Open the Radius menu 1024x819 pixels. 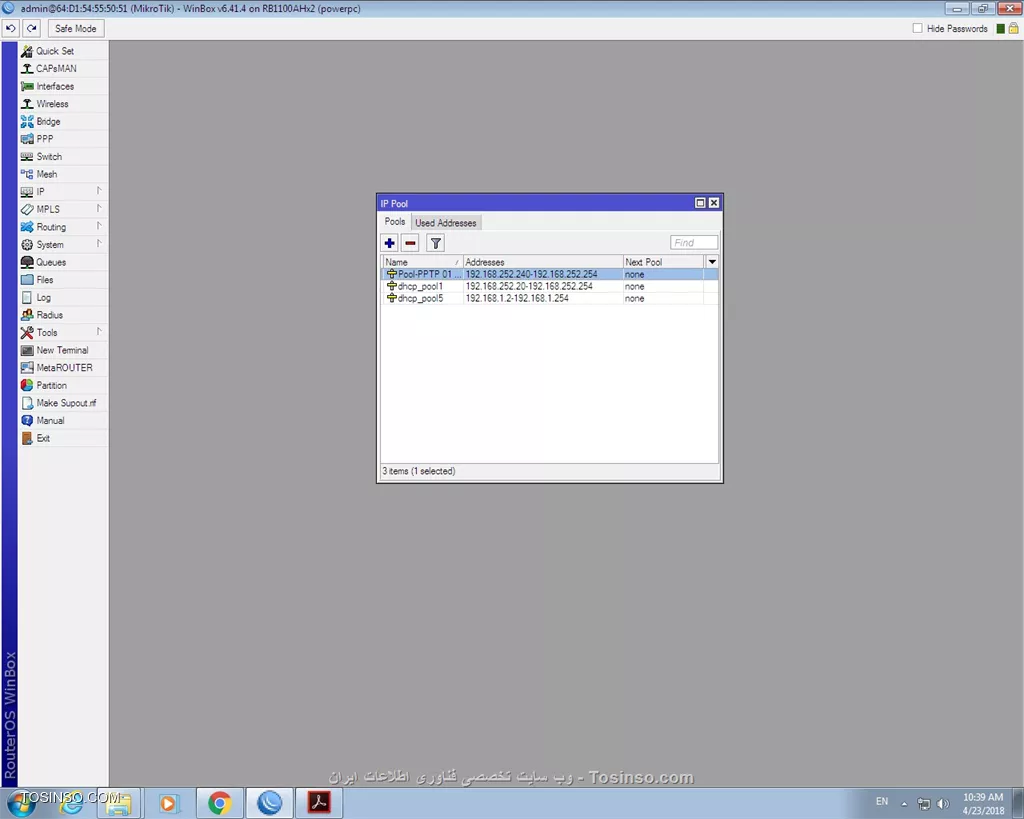(x=63, y=315)
